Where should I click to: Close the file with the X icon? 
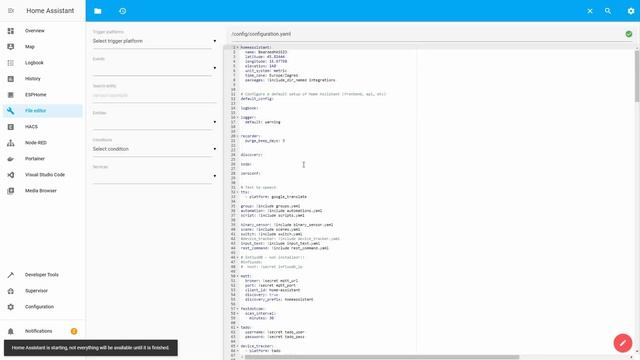(x=590, y=11)
